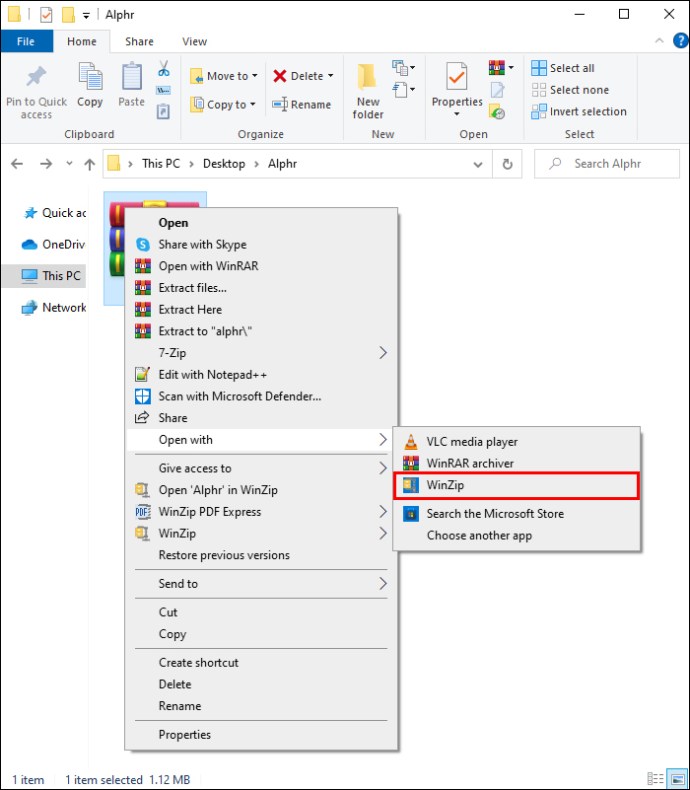Click the Paste clipboard icon

131,77
